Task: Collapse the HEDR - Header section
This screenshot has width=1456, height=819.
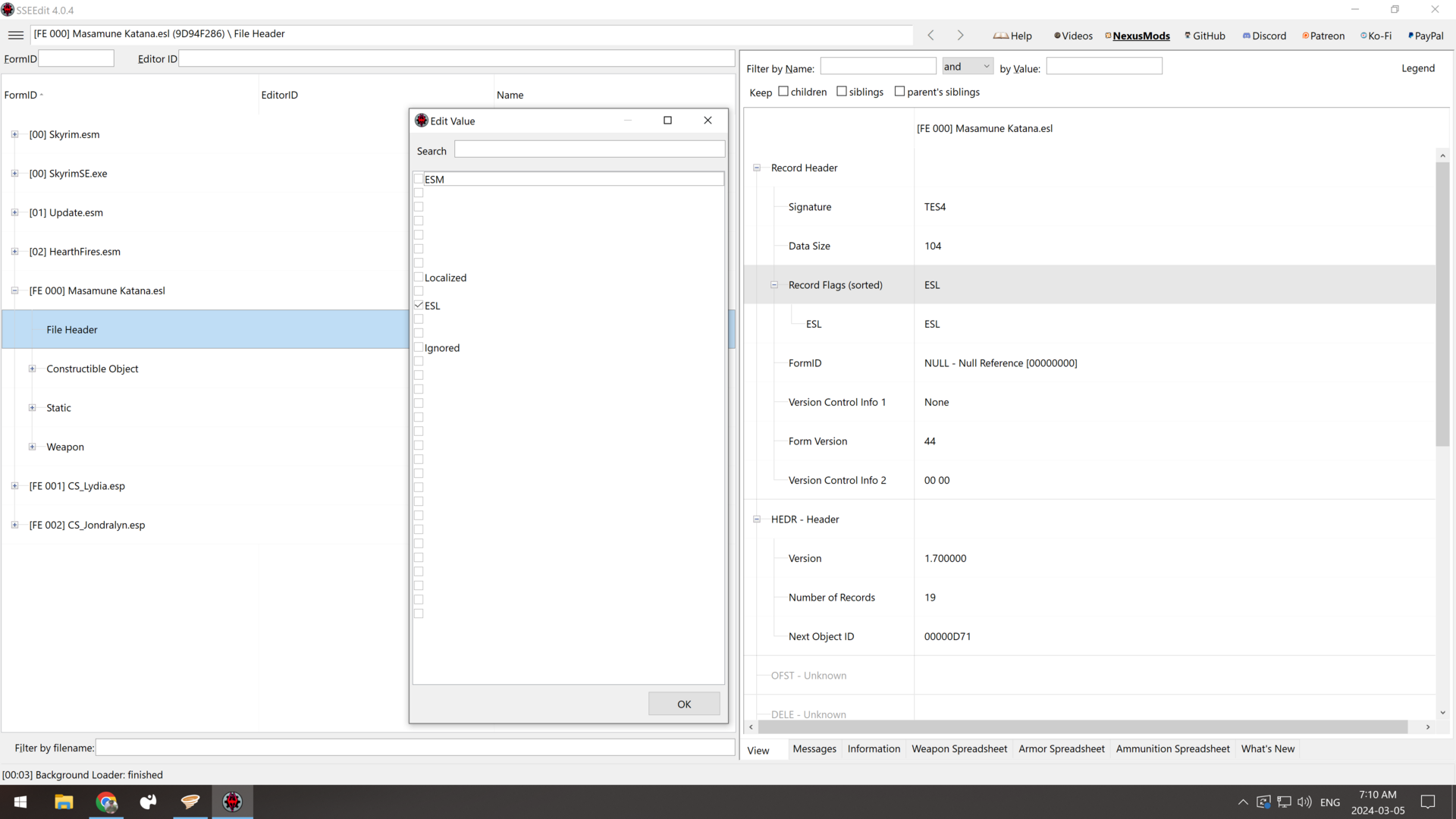Action: click(757, 519)
